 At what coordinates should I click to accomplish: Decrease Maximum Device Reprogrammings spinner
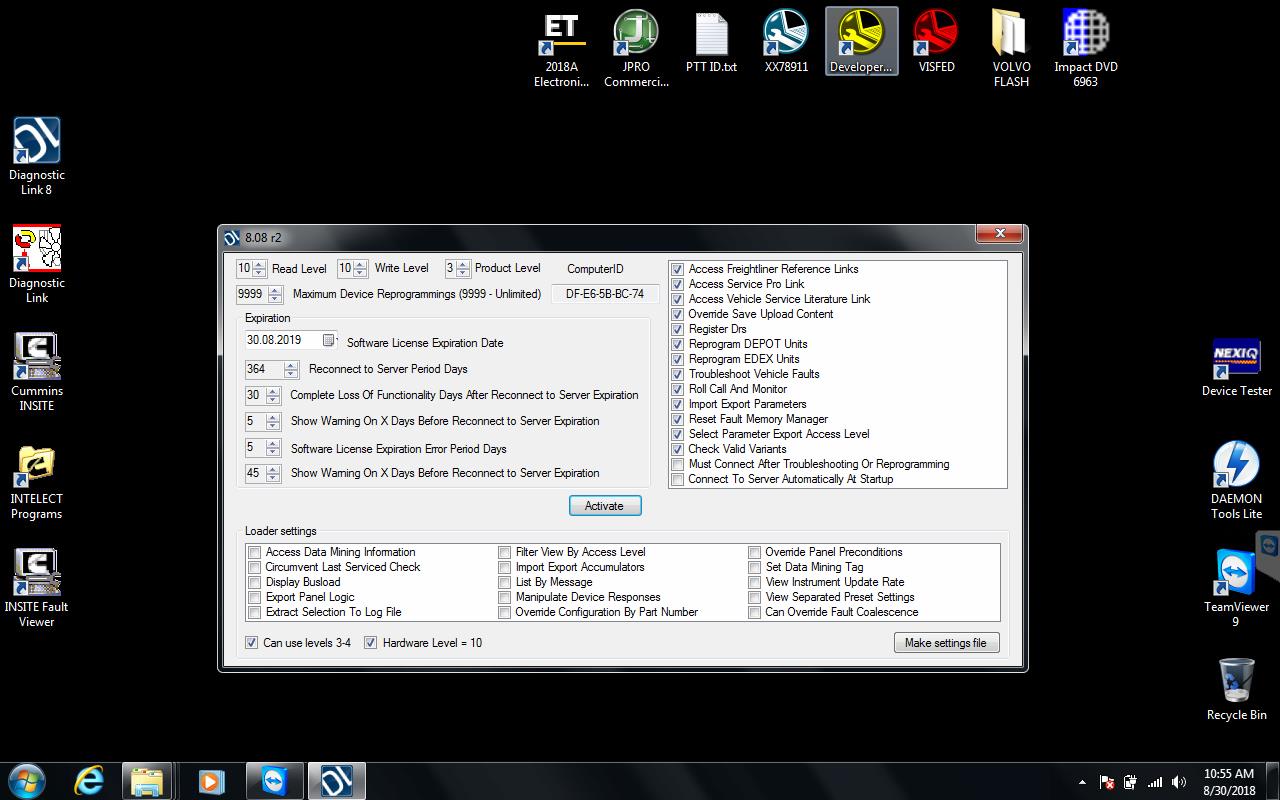point(276,299)
